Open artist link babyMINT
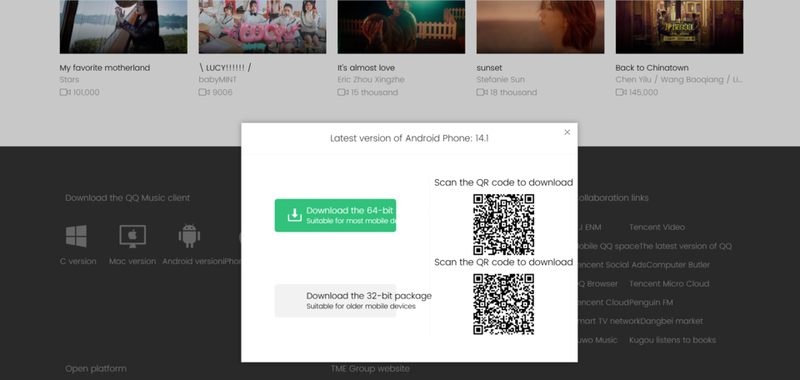Screen dimensions: 800x380 (217, 80)
